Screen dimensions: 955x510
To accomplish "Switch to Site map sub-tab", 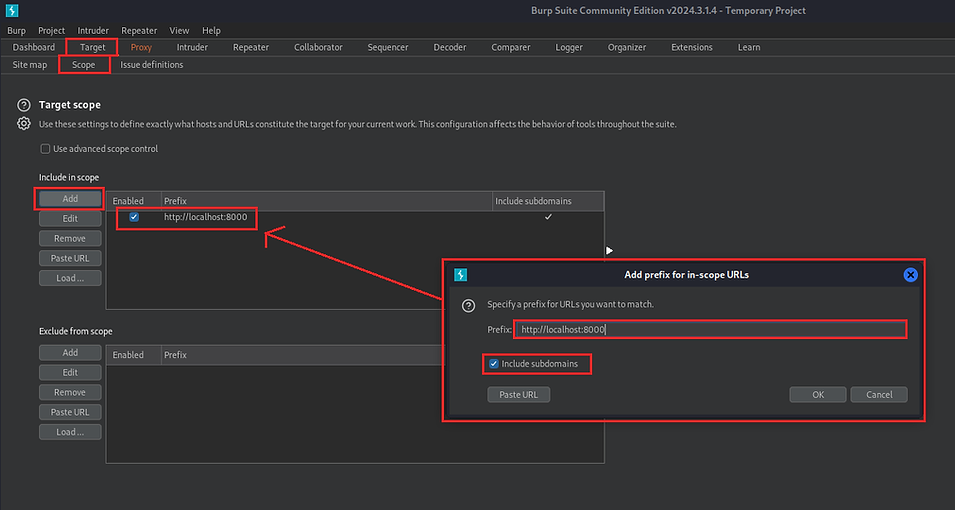I will pyautogui.click(x=29, y=65).
